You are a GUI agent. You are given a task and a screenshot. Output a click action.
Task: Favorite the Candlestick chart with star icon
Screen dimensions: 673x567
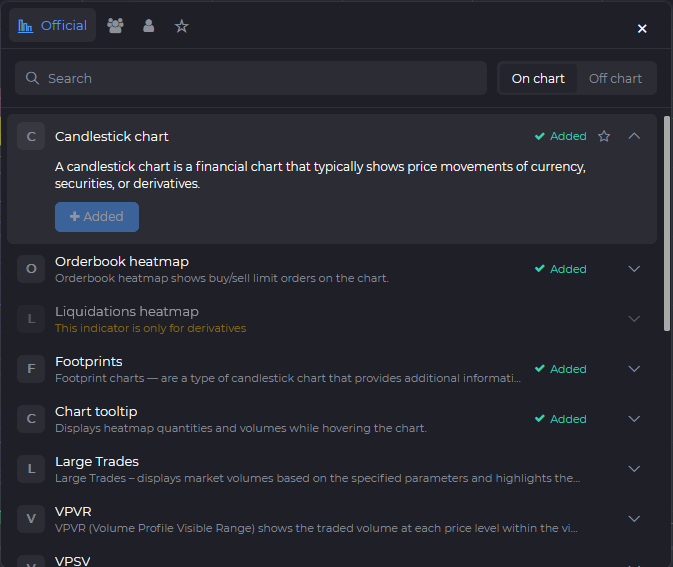(x=604, y=136)
